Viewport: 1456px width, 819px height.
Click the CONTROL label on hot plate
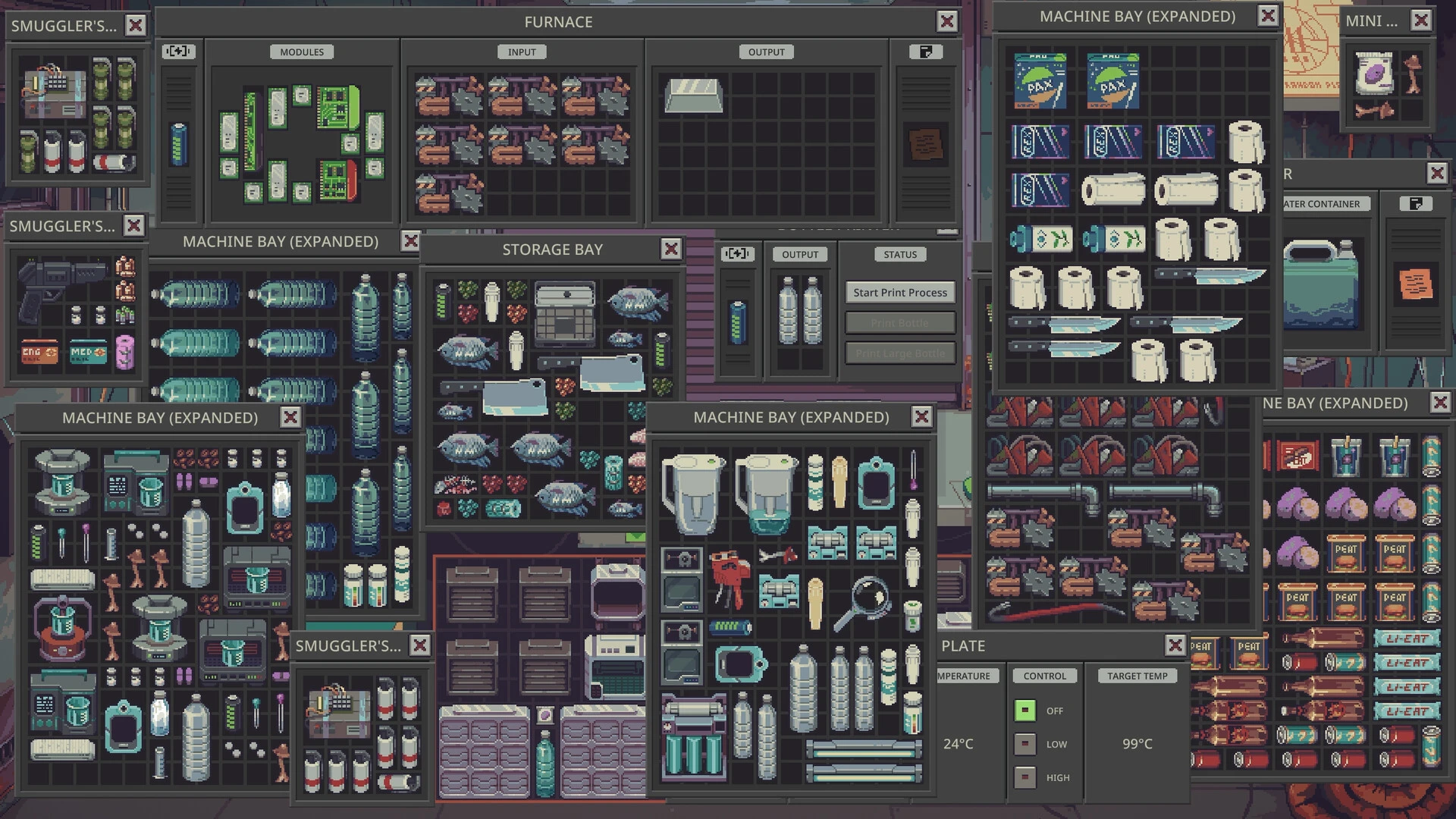tap(1044, 676)
